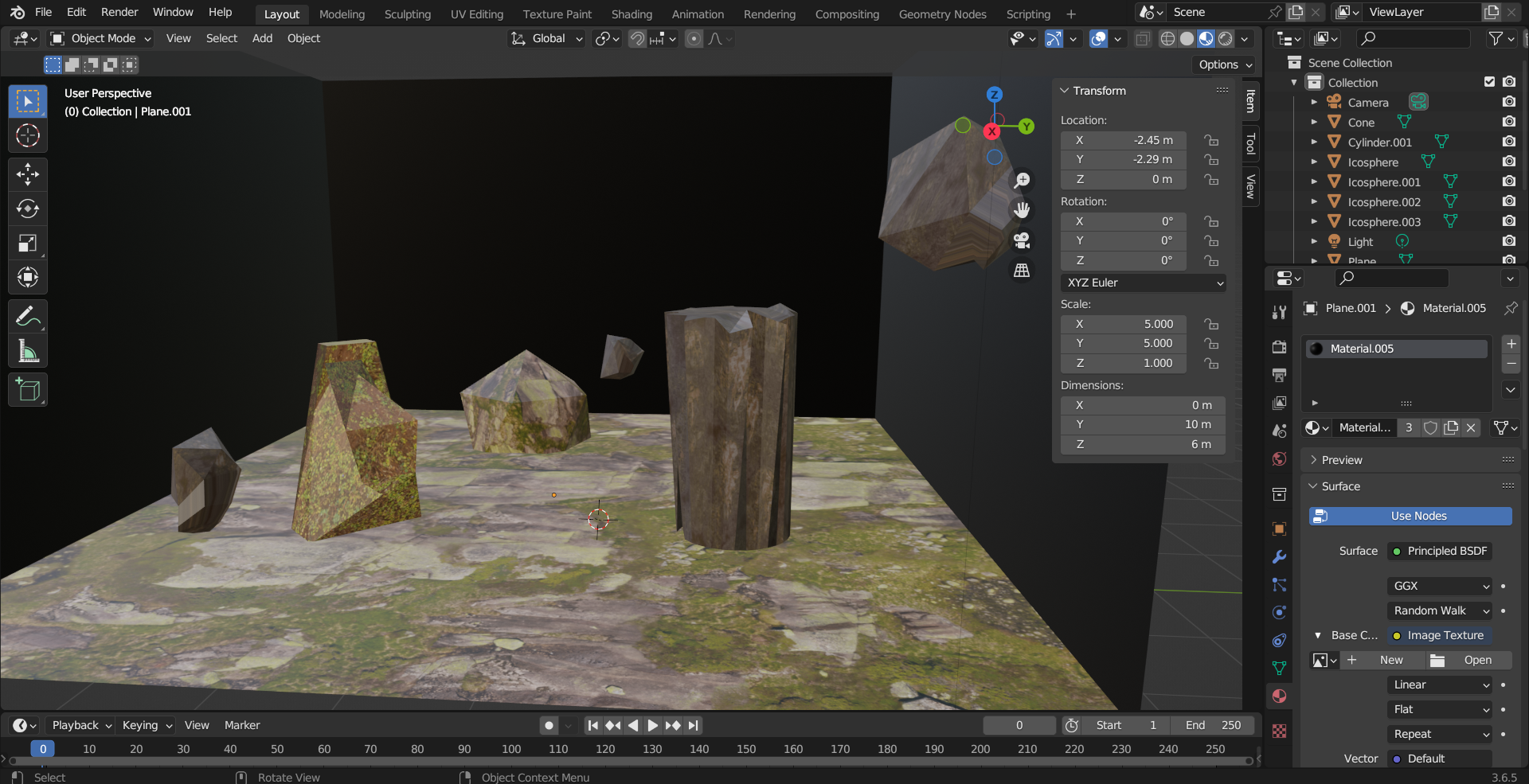1529x784 pixels.
Task: Select the Cursor tool
Action: (x=28, y=135)
